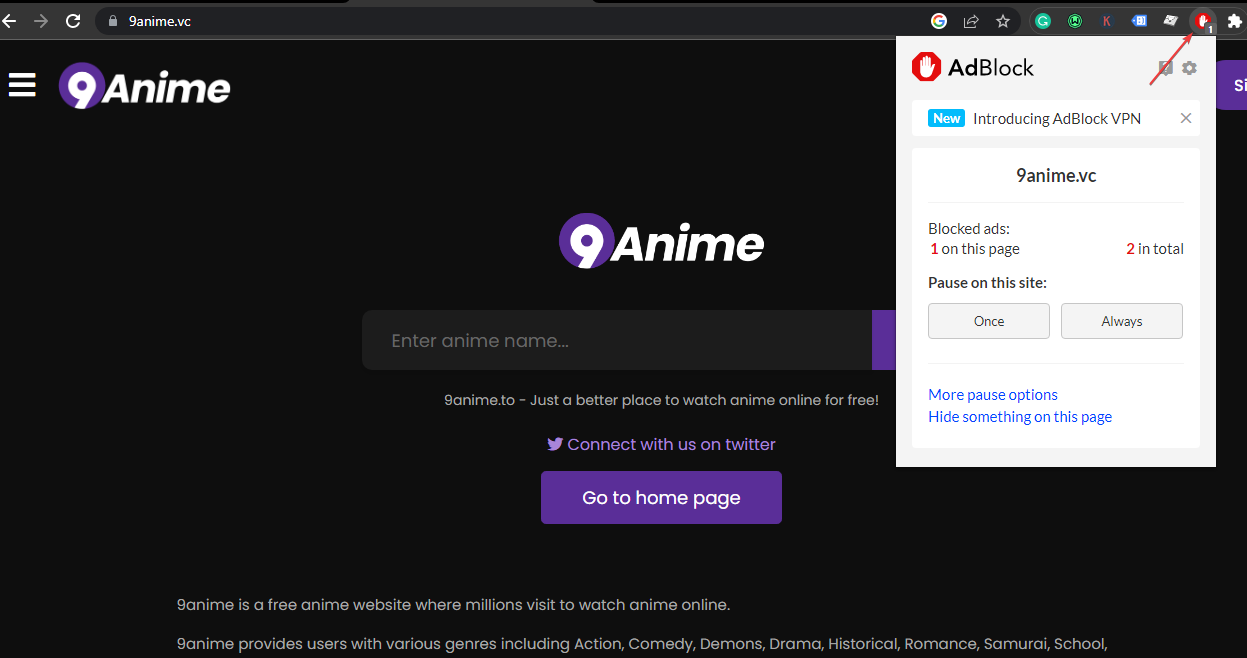Click the share page icon
Viewport: 1247px width, 658px height.
click(x=971, y=21)
